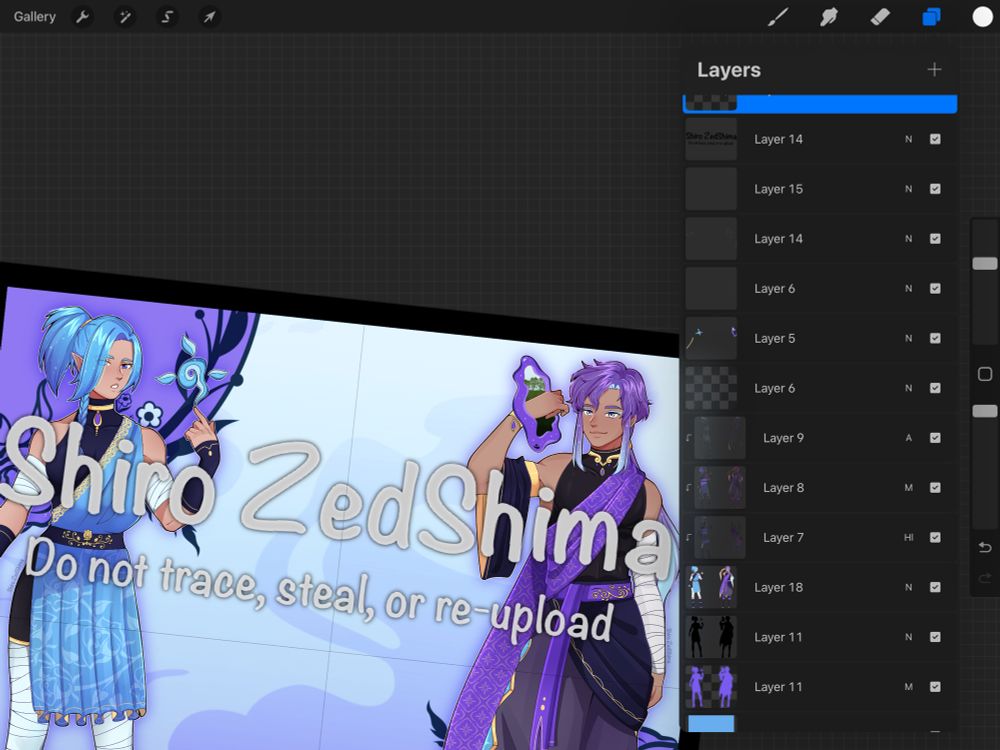Toggle visibility checkbox for Layer 8
This screenshot has width=1000, height=750.
coord(935,487)
